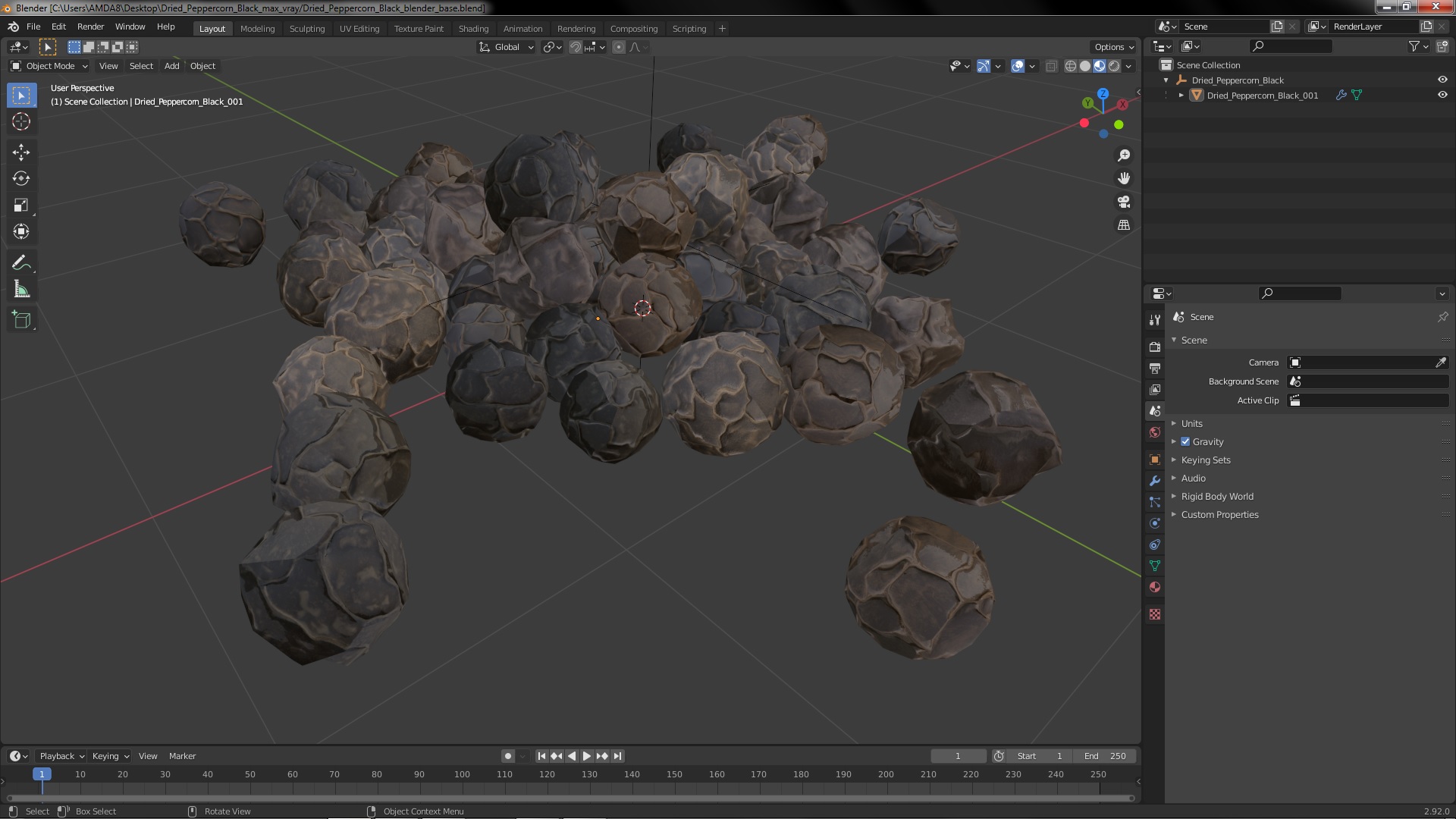This screenshot has height=819, width=1456.
Task: Open the Output properties tab
Action: (x=1155, y=368)
